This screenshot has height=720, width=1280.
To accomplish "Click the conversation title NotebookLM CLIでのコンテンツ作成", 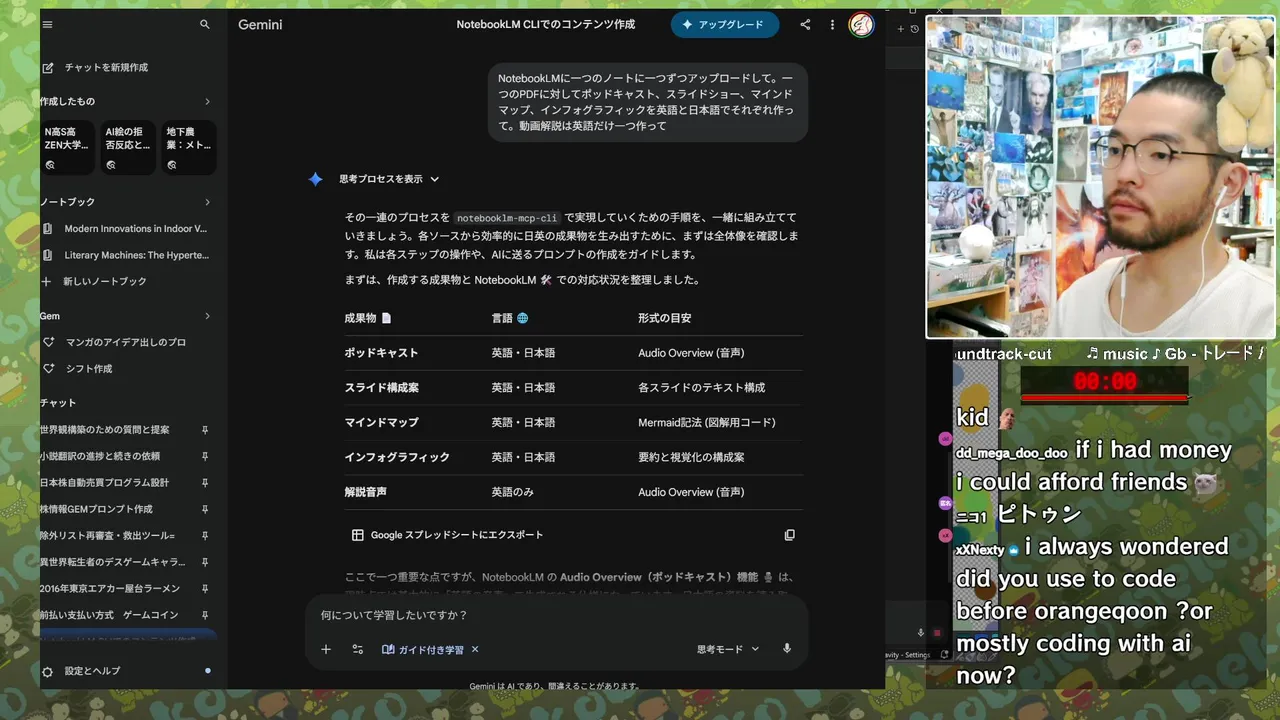I will click(x=546, y=24).
